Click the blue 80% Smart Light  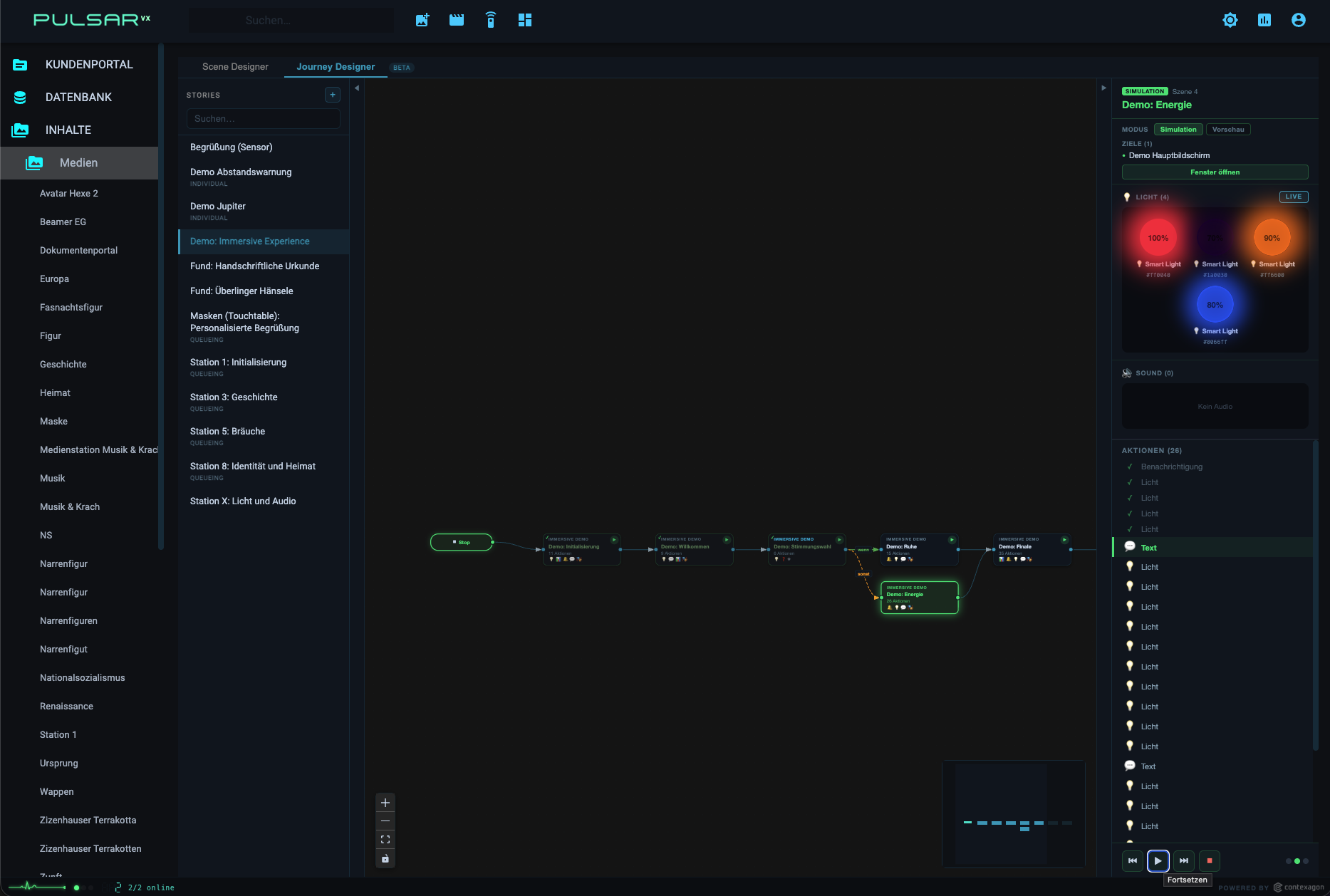(x=1215, y=305)
